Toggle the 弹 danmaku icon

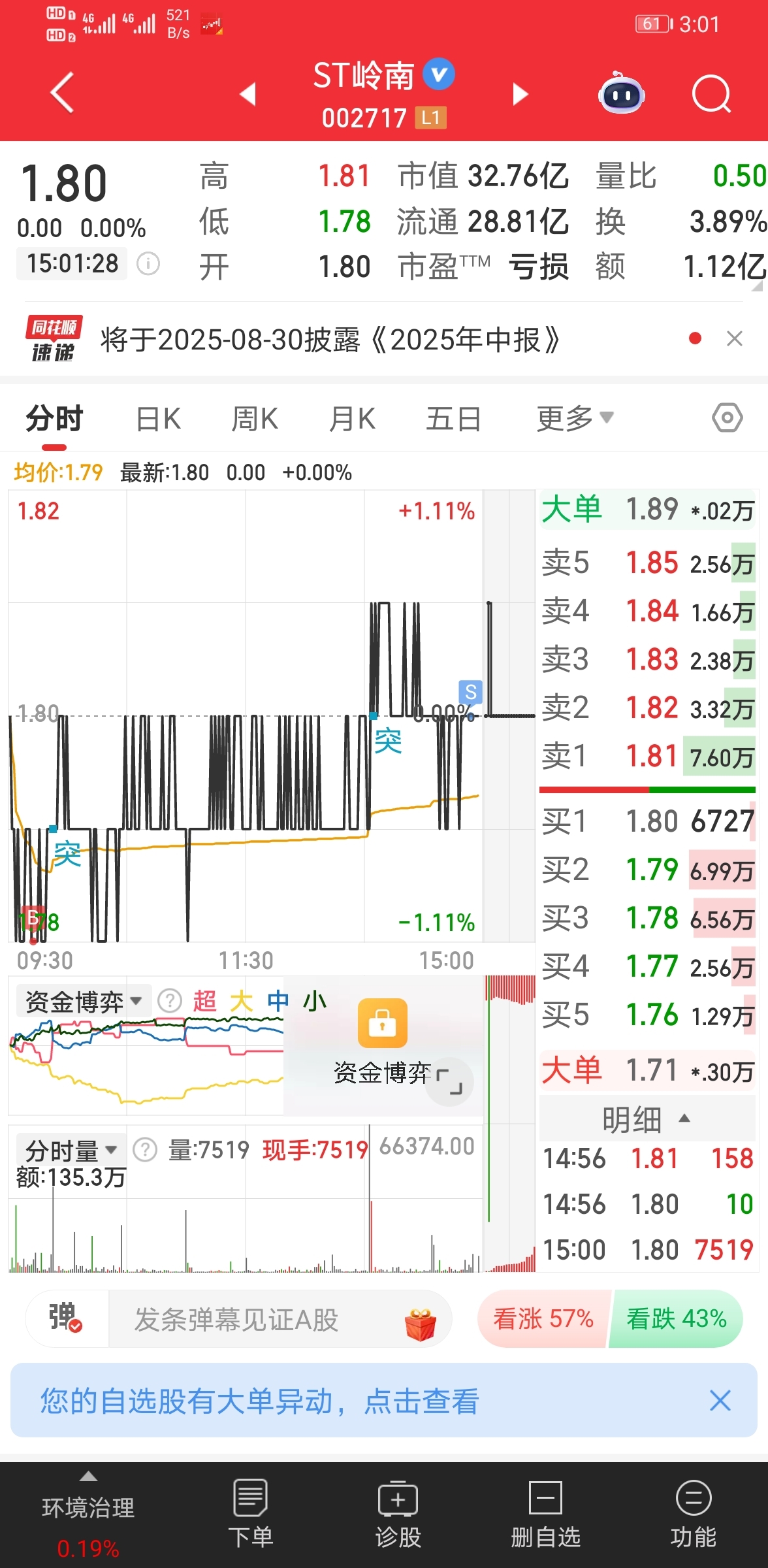[66, 1317]
